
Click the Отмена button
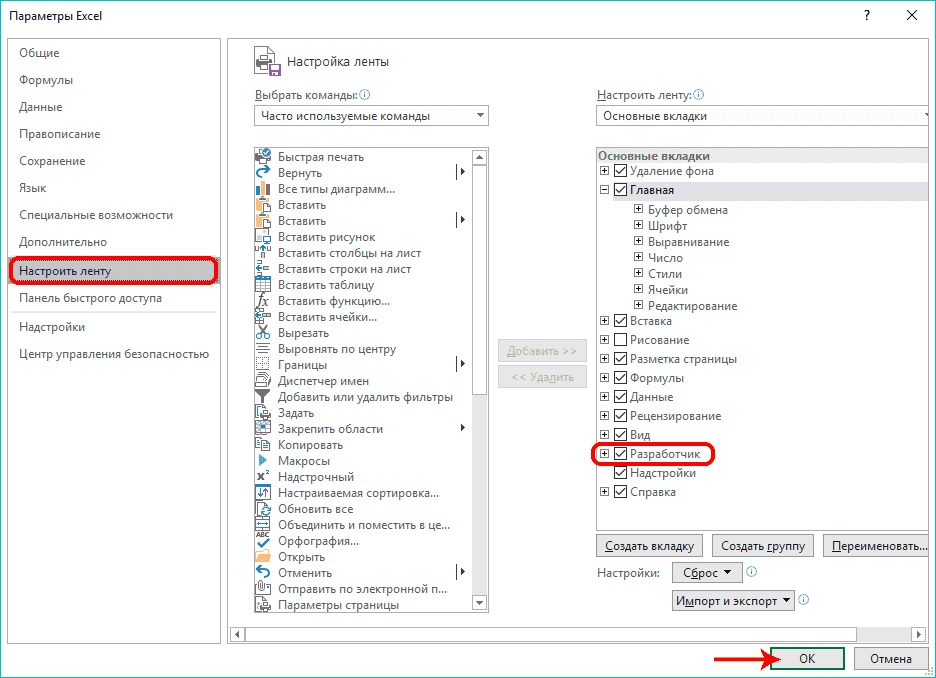tap(891, 658)
